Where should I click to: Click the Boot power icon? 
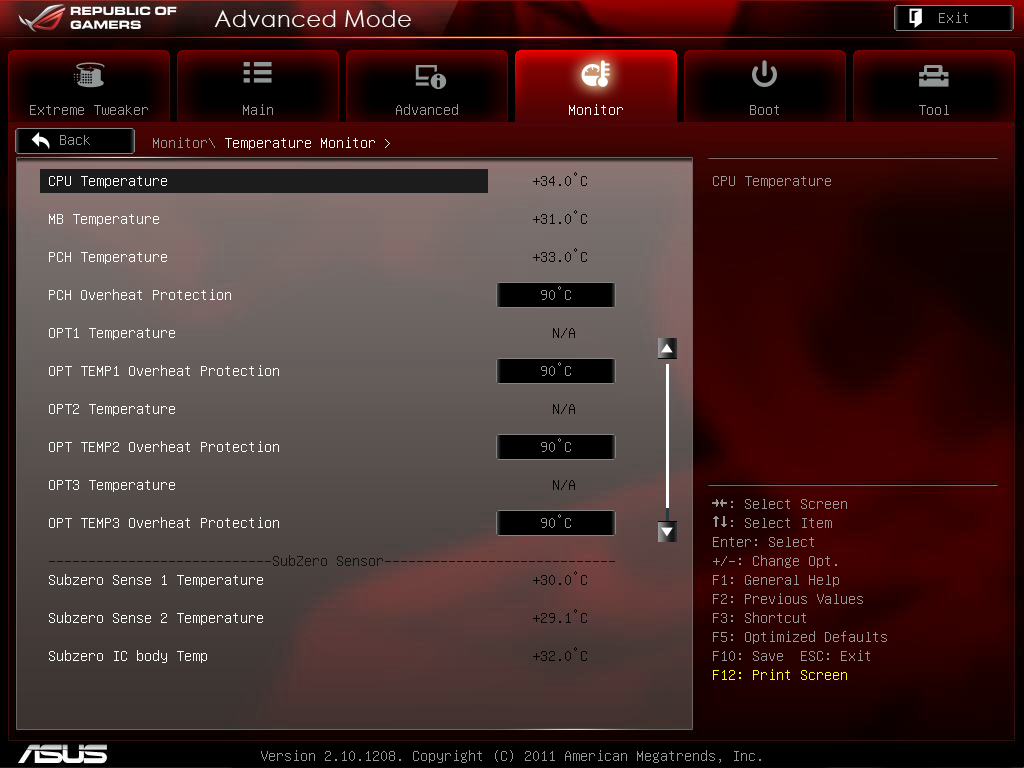click(764, 74)
